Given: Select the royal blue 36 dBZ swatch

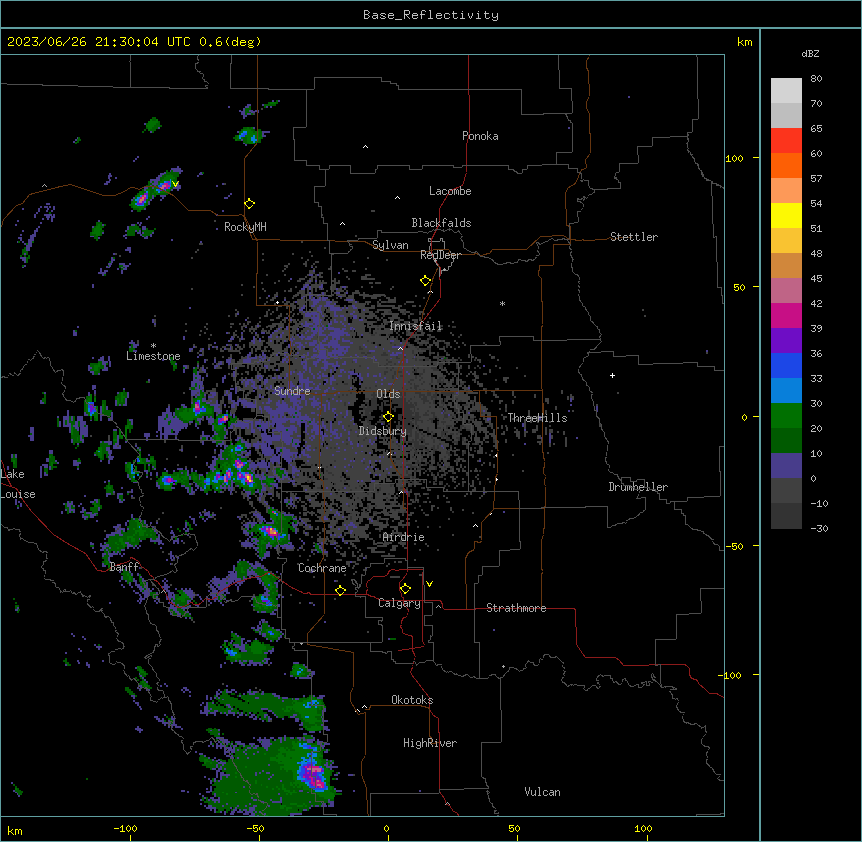Looking at the screenshot, I should 786,365.
